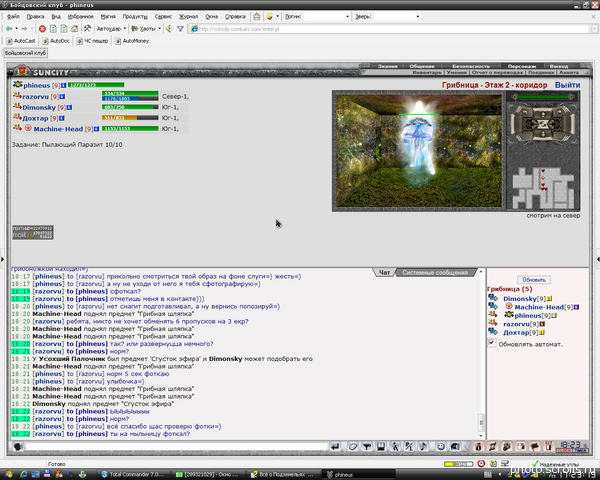Open the Персонаж game menu
The height and width of the screenshot is (480, 600).
pos(521,66)
